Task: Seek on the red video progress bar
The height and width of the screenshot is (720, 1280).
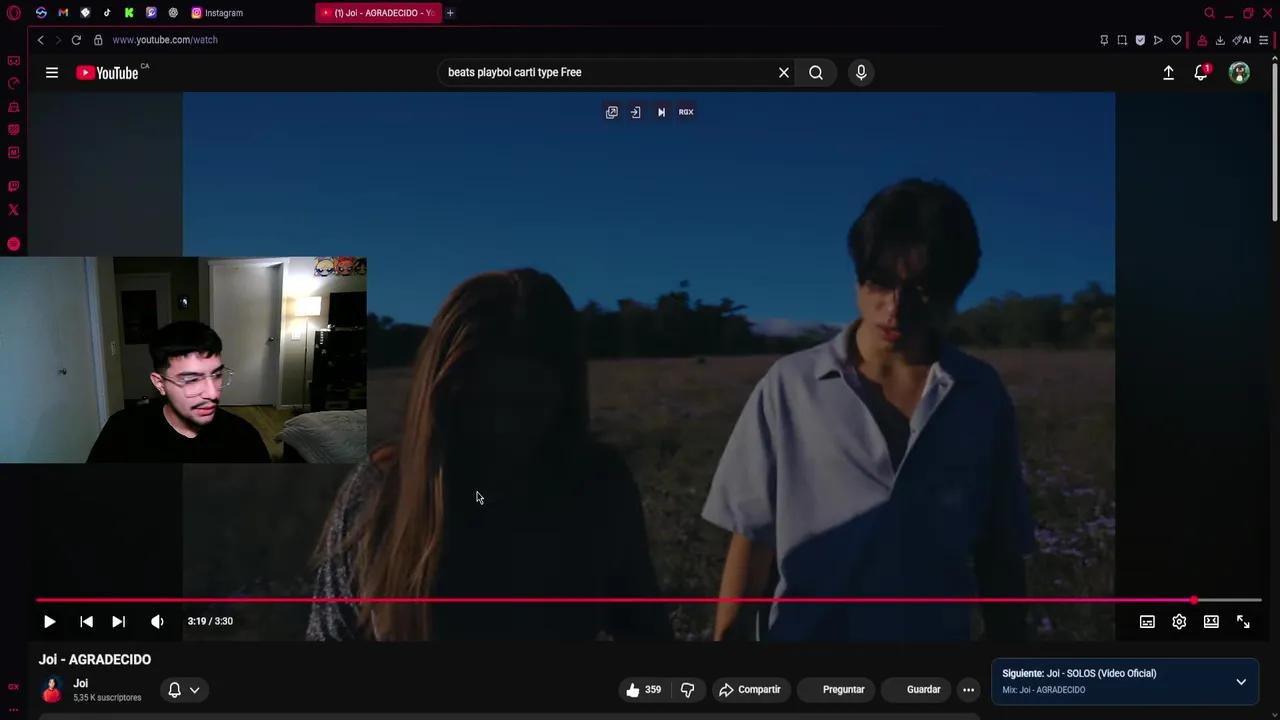Action: [648, 600]
